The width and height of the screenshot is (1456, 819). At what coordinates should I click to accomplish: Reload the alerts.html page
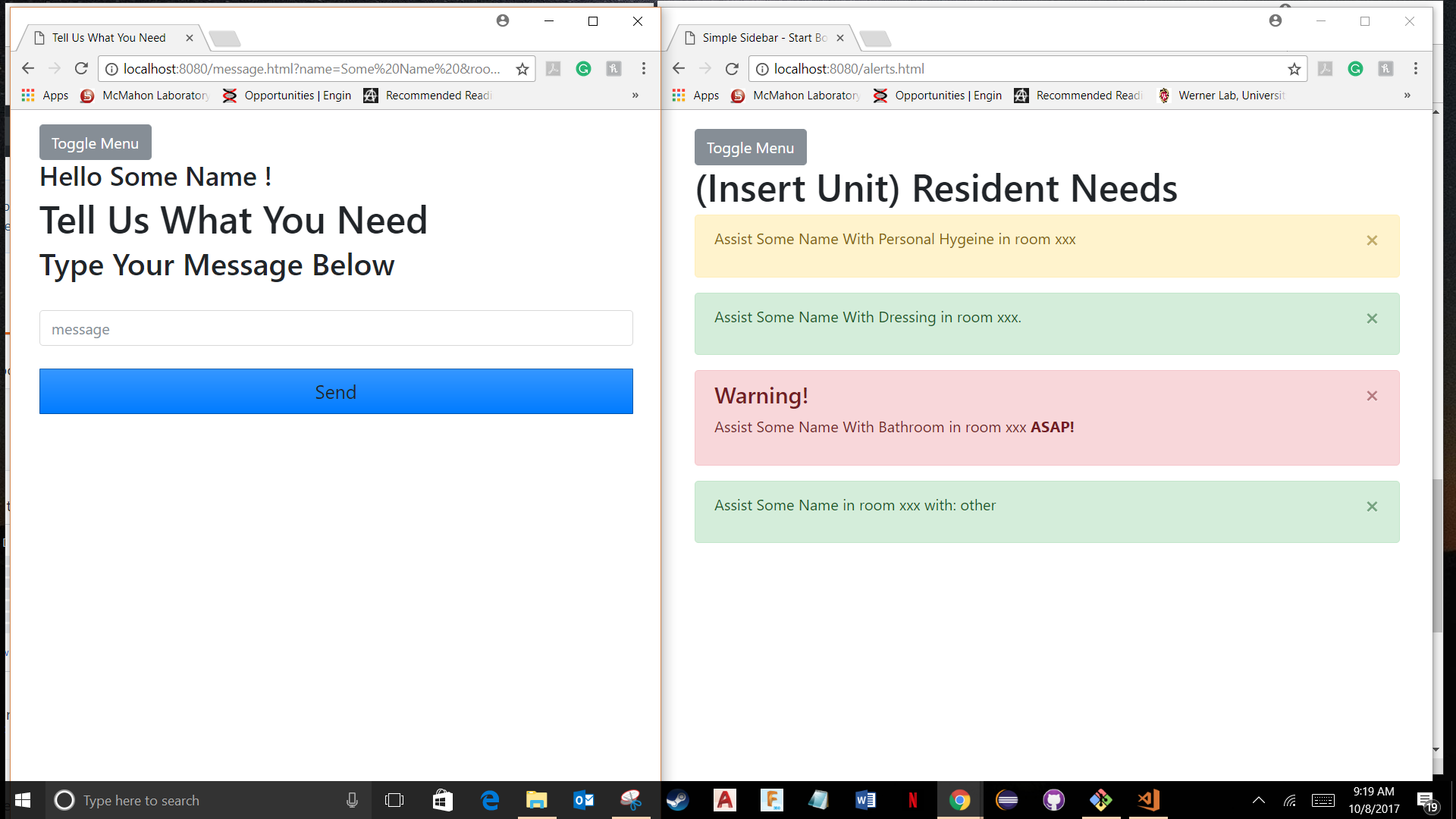pyautogui.click(x=732, y=69)
